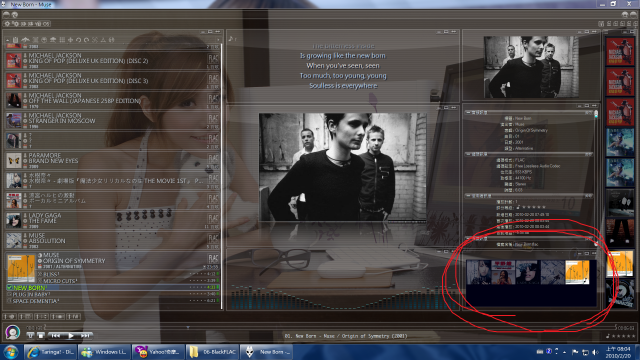This screenshot has width=640, height=360.
Task: Click the track info panel scrollbar
Action: (596, 178)
